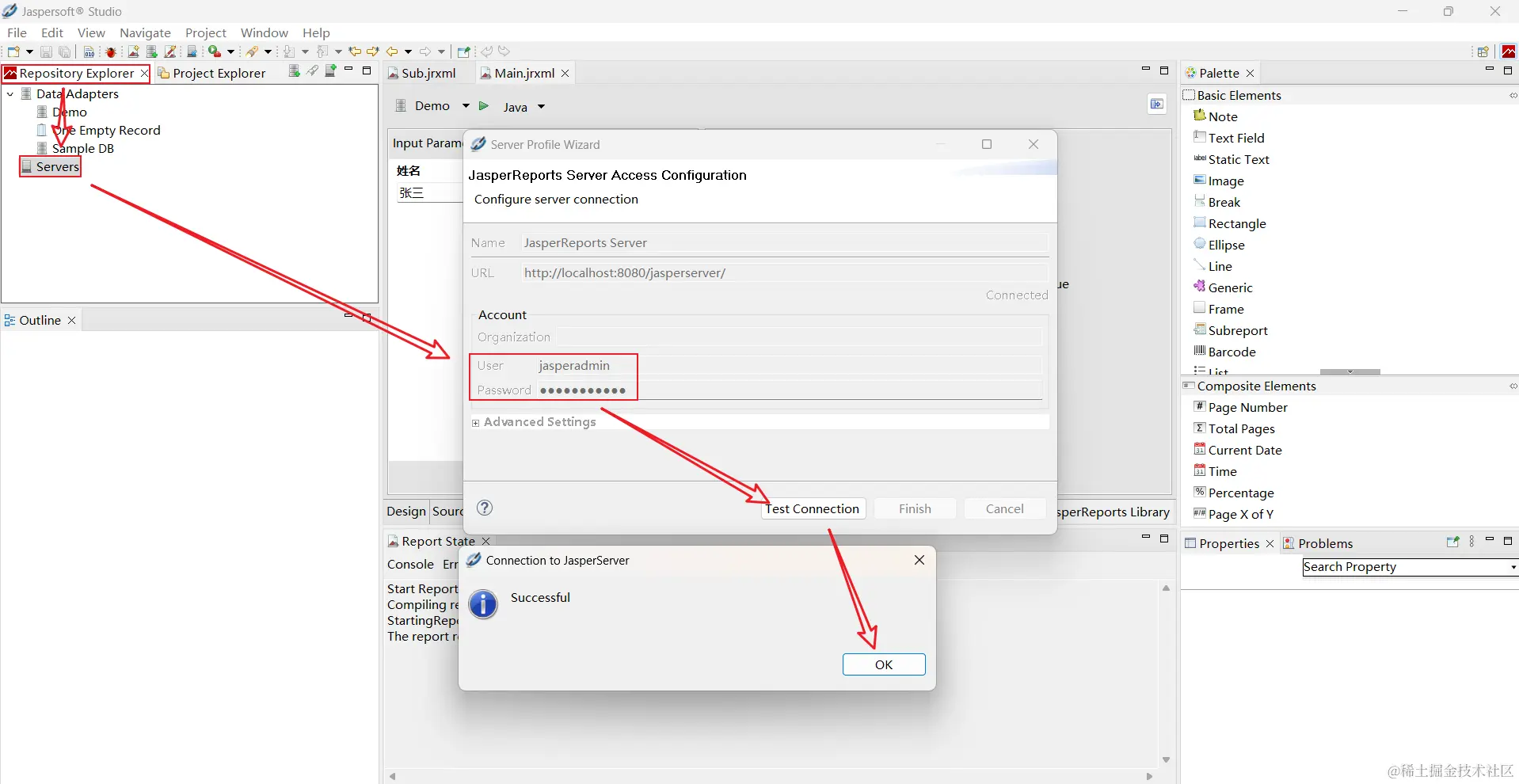Pin the Composite Elements palette drawer
The width and height of the screenshot is (1519, 784).
tap(1513, 386)
